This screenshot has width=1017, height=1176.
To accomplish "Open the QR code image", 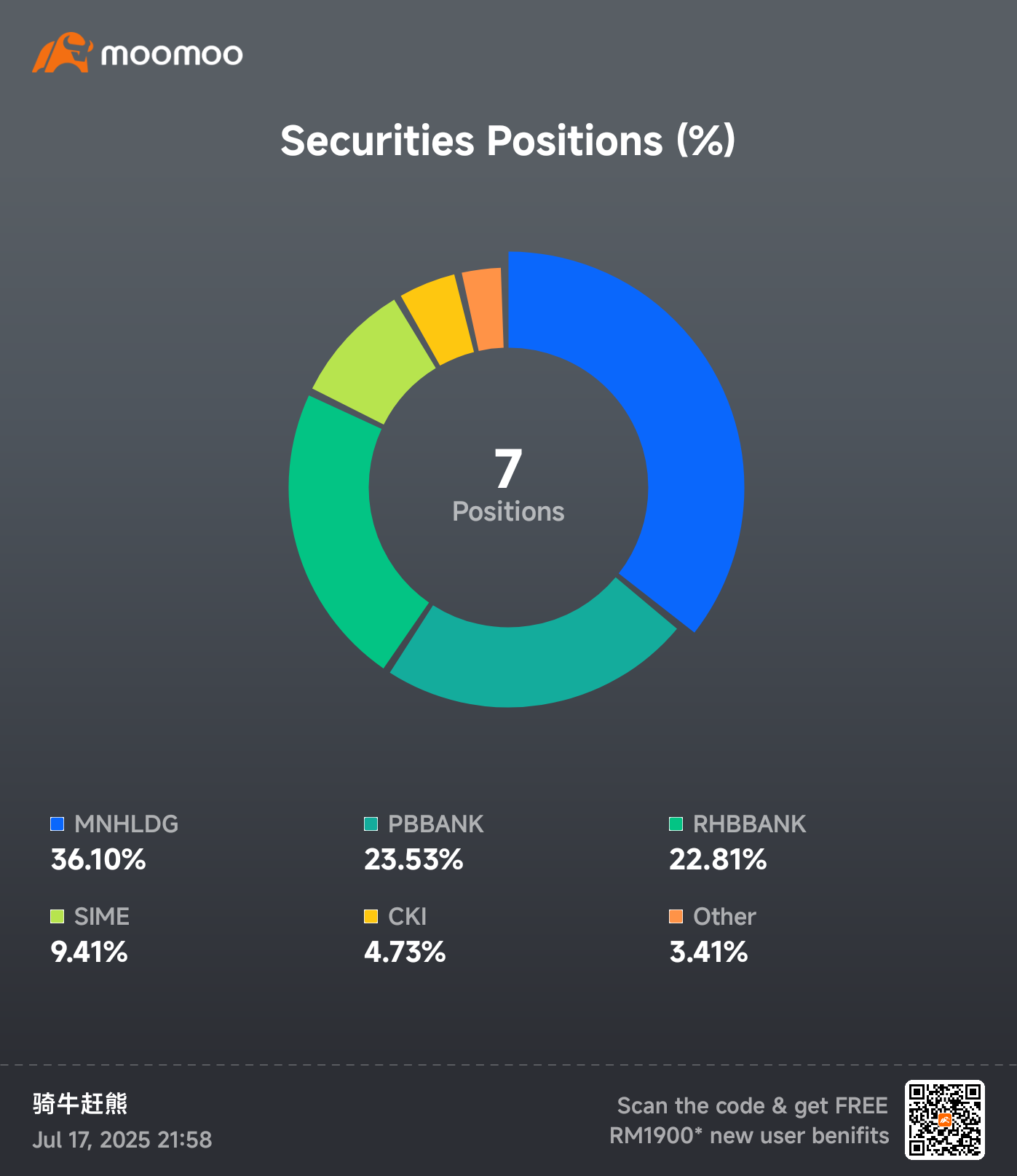I will pos(945,1120).
